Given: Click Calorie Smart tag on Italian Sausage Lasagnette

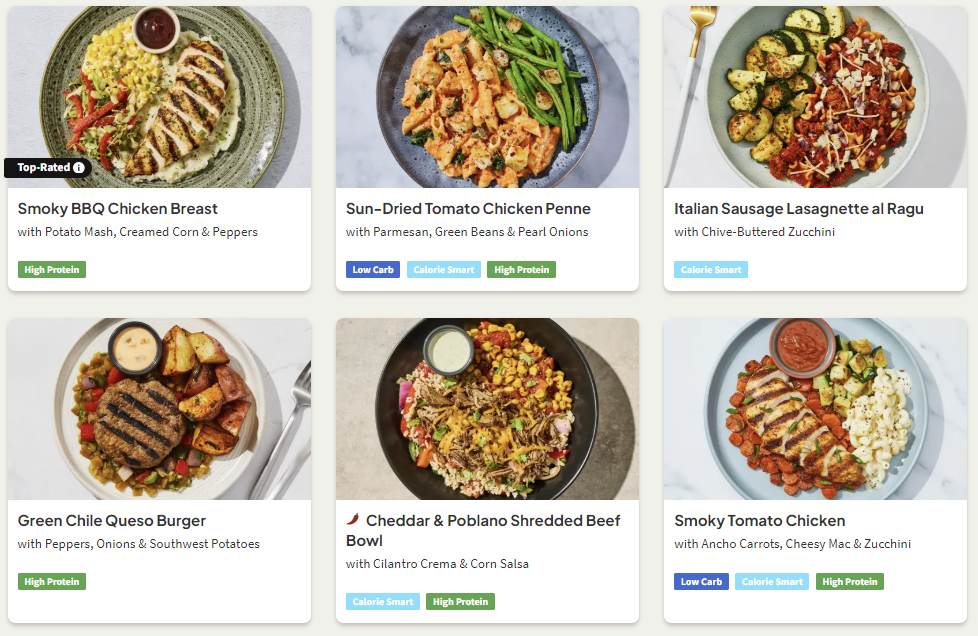Looking at the screenshot, I should pos(711,270).
